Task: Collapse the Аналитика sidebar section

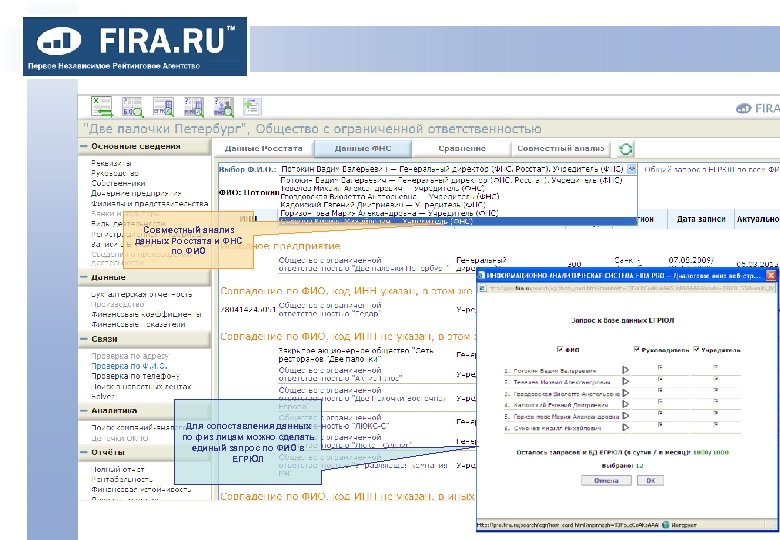Action: click(84, 411)
